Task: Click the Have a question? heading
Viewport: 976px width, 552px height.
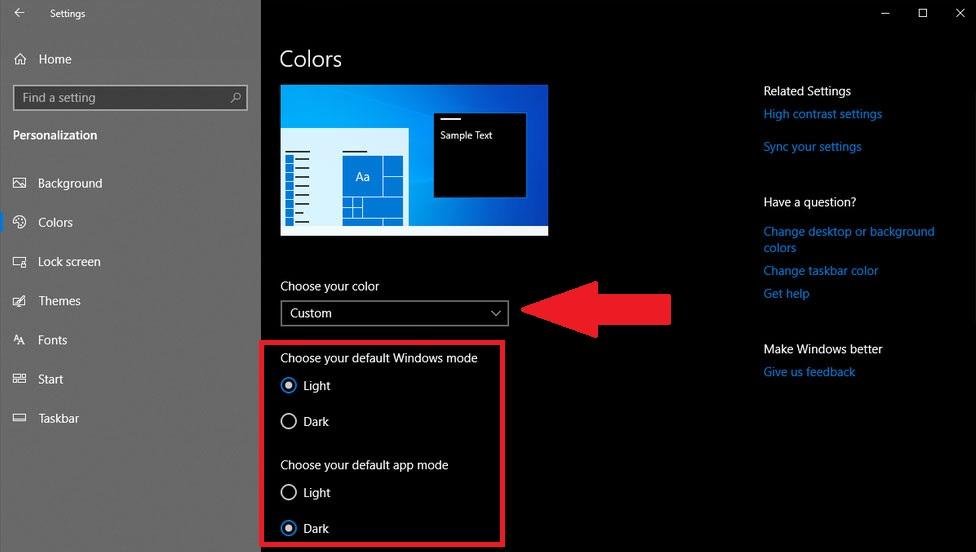Action: point(810,202)
